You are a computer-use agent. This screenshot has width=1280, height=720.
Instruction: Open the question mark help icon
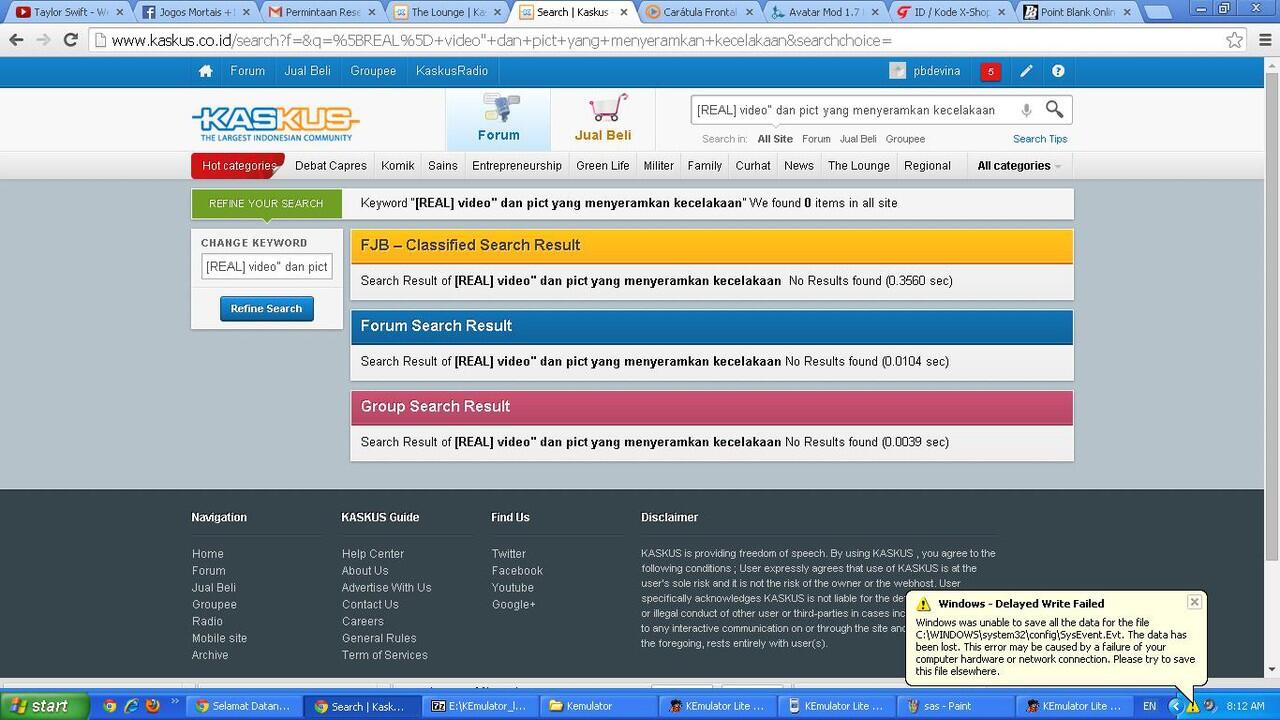[x=1058, y=71]
